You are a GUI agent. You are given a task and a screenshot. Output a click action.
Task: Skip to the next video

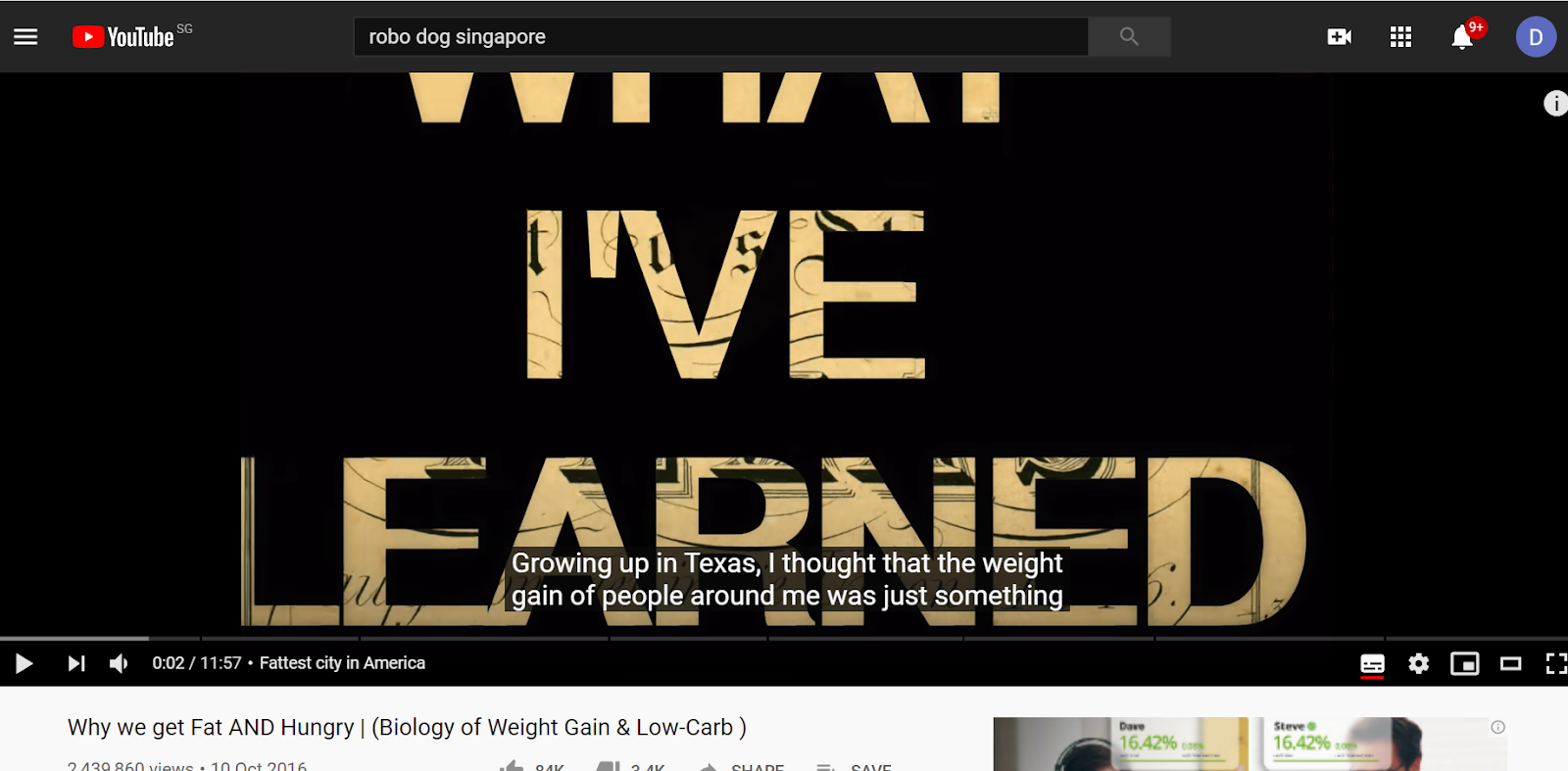75,664
